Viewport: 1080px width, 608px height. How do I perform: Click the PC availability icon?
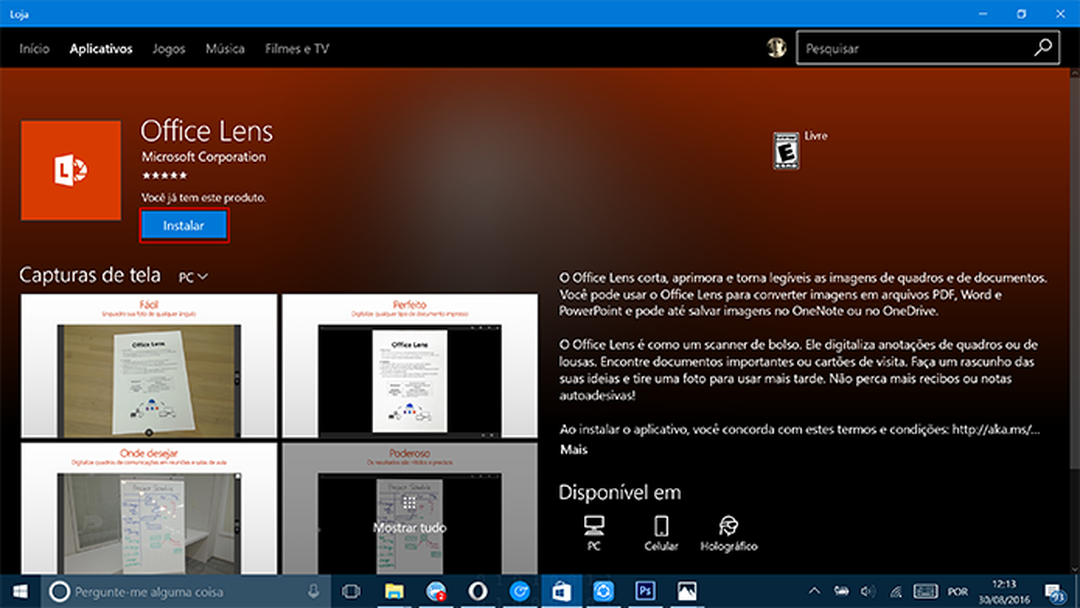click(594, 533)
